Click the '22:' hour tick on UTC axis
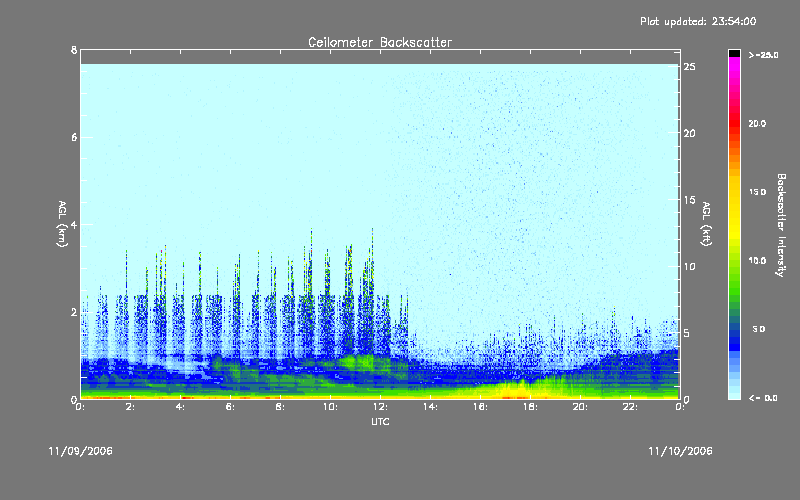The height and width of the screenshot is (500, 800). [x=630, y=407]
